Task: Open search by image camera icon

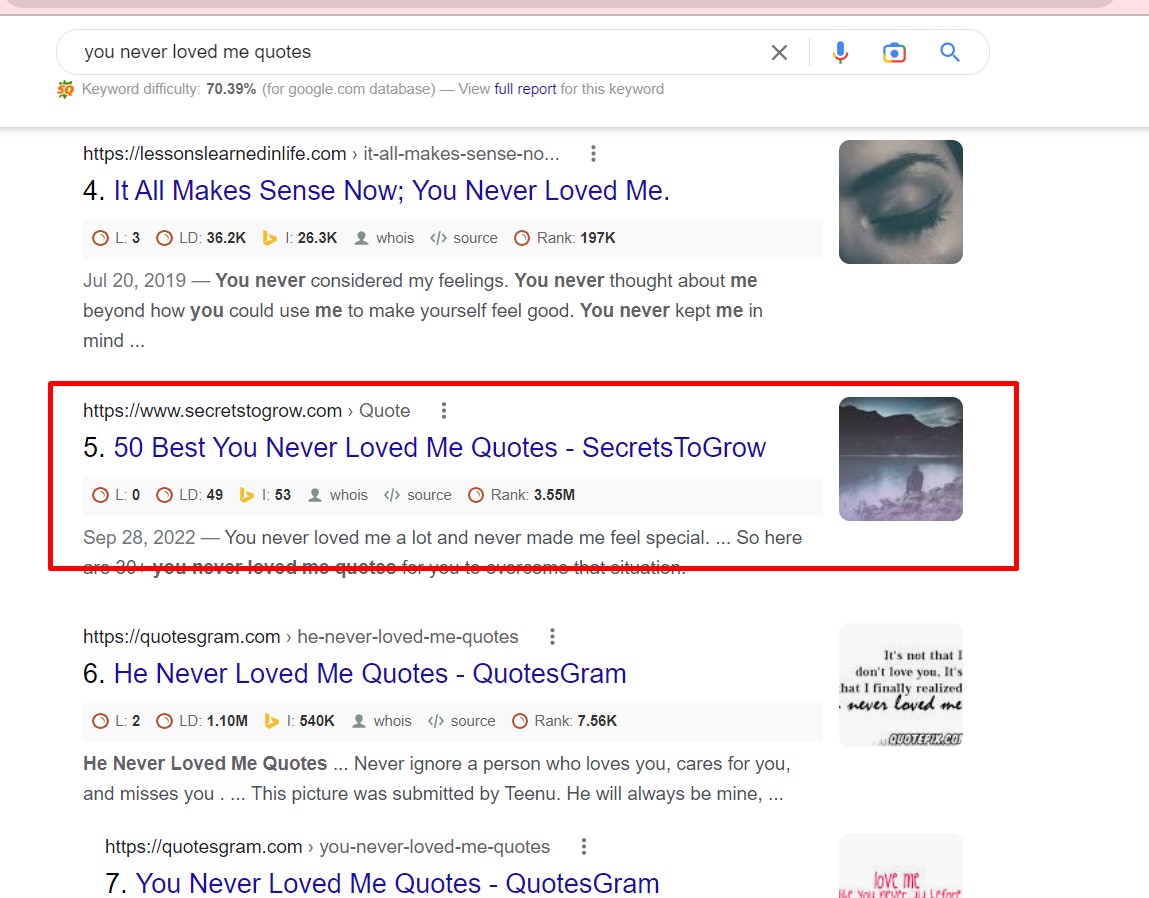Action: (x=894, y=53)
